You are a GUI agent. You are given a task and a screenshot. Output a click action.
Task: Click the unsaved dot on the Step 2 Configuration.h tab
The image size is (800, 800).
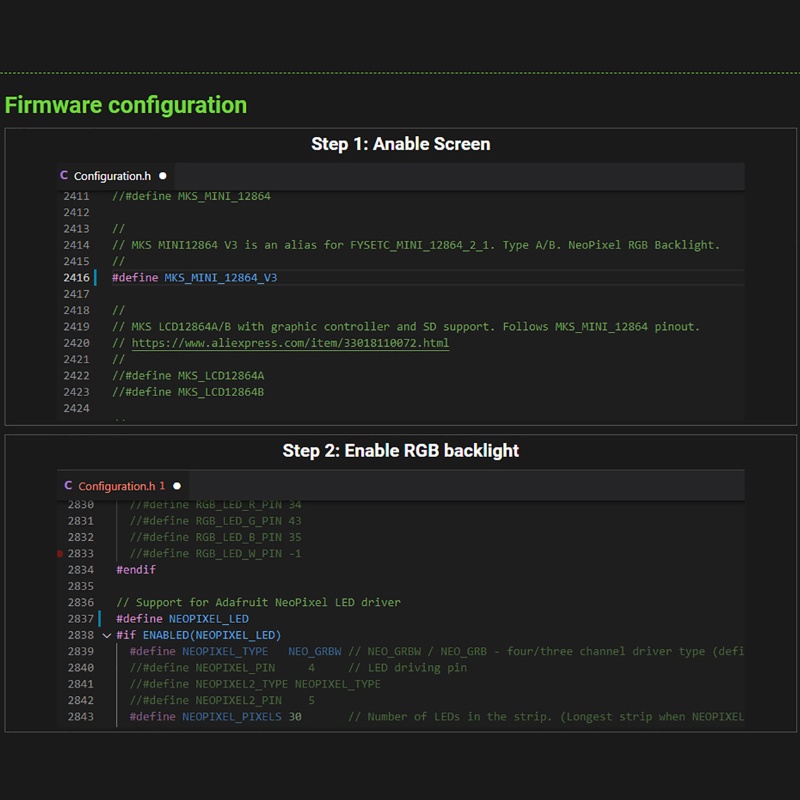pyautogui.click(x=163, y=486)
